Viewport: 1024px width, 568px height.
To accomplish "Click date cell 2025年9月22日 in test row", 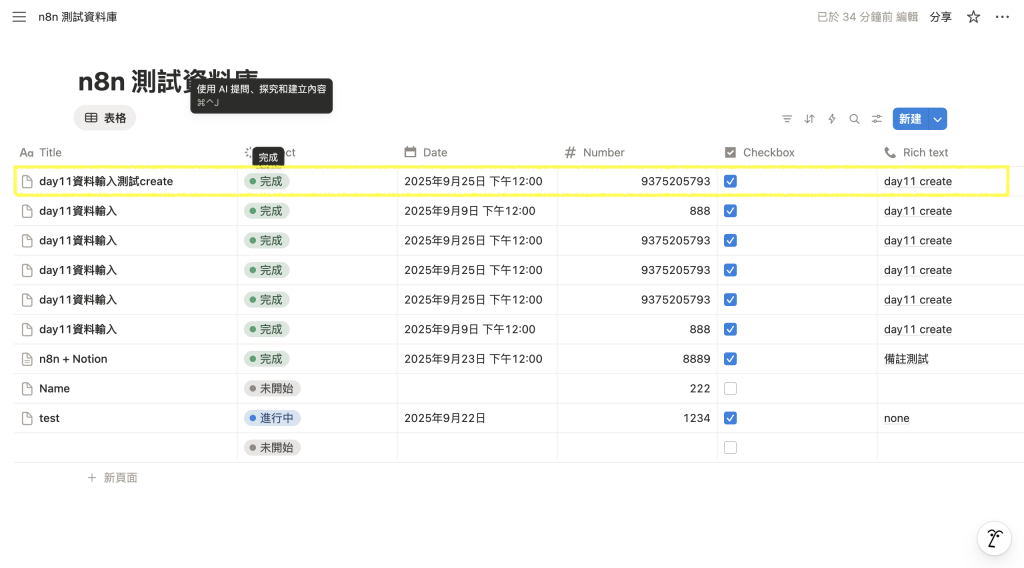I will (477, 418).
